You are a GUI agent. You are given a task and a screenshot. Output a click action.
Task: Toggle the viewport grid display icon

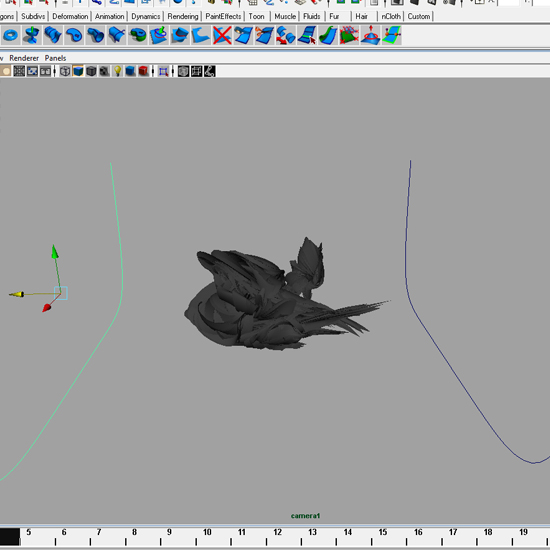point(19,71)
